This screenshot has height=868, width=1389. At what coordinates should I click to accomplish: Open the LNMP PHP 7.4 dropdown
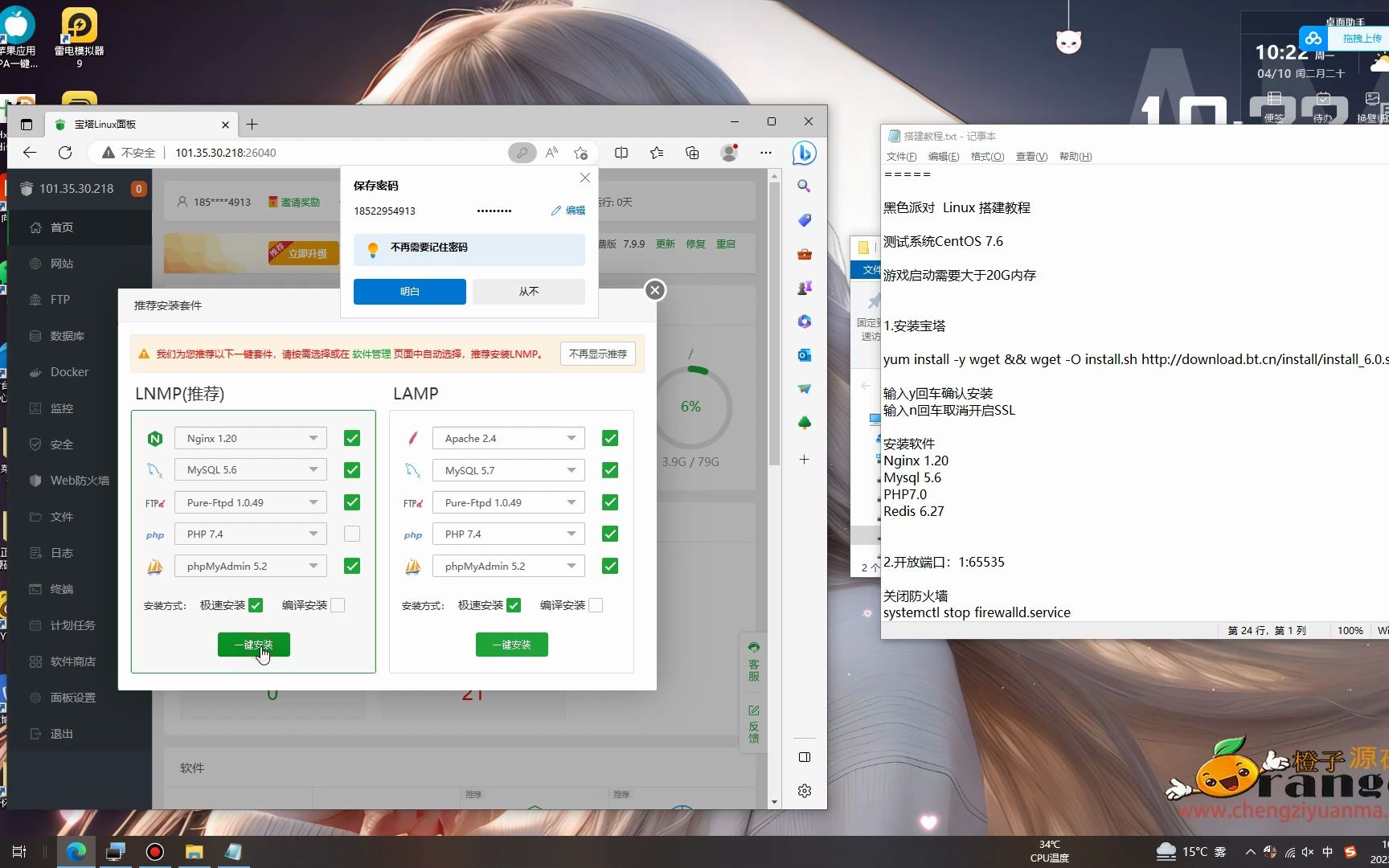251,534
